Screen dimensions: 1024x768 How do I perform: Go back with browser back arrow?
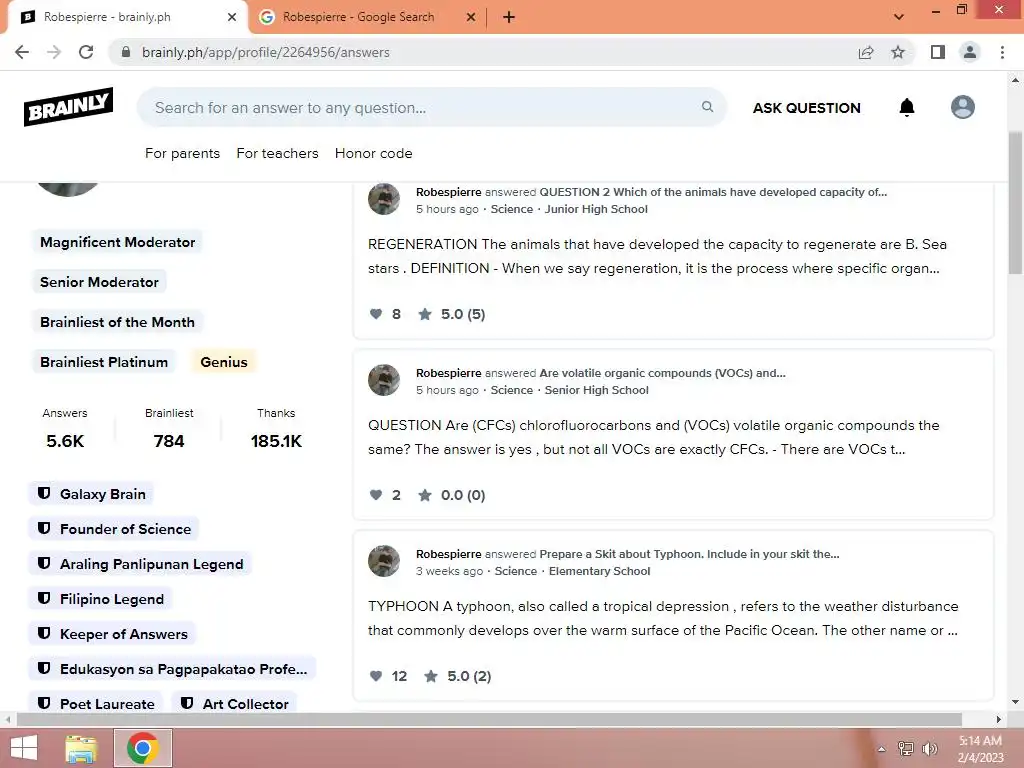[x=22, y=52]
